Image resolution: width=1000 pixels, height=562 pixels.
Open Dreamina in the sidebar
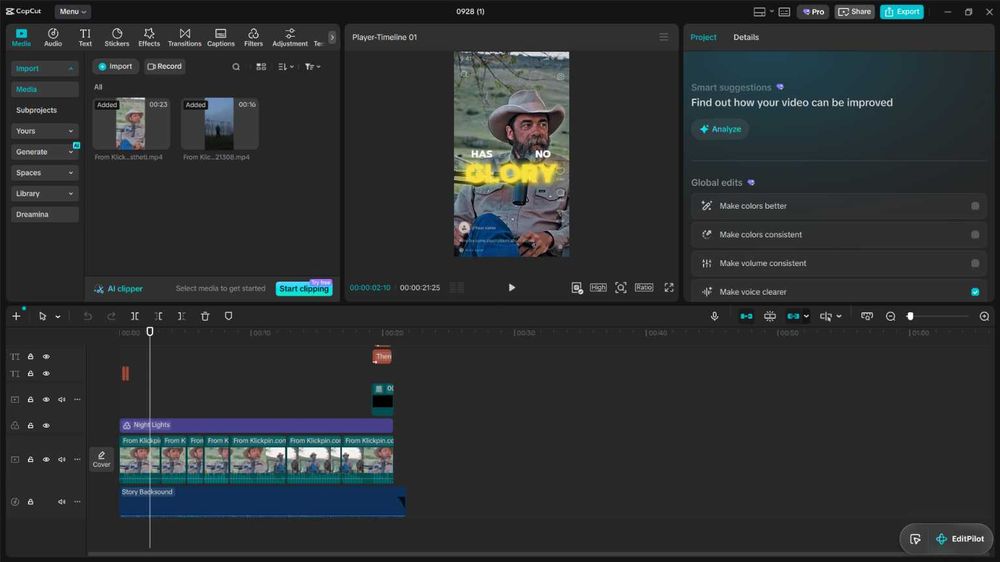coord(45,214)
